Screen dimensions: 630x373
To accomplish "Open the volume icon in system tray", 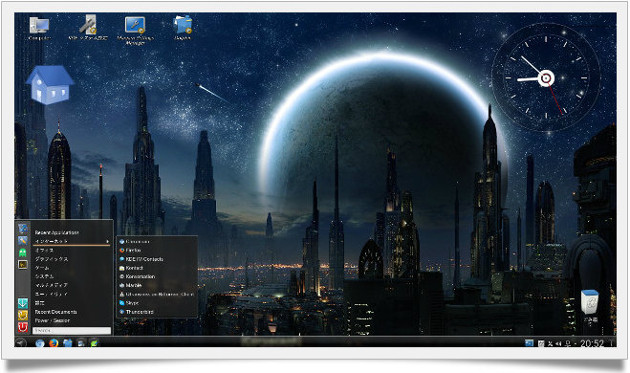I will coord(559,344).
